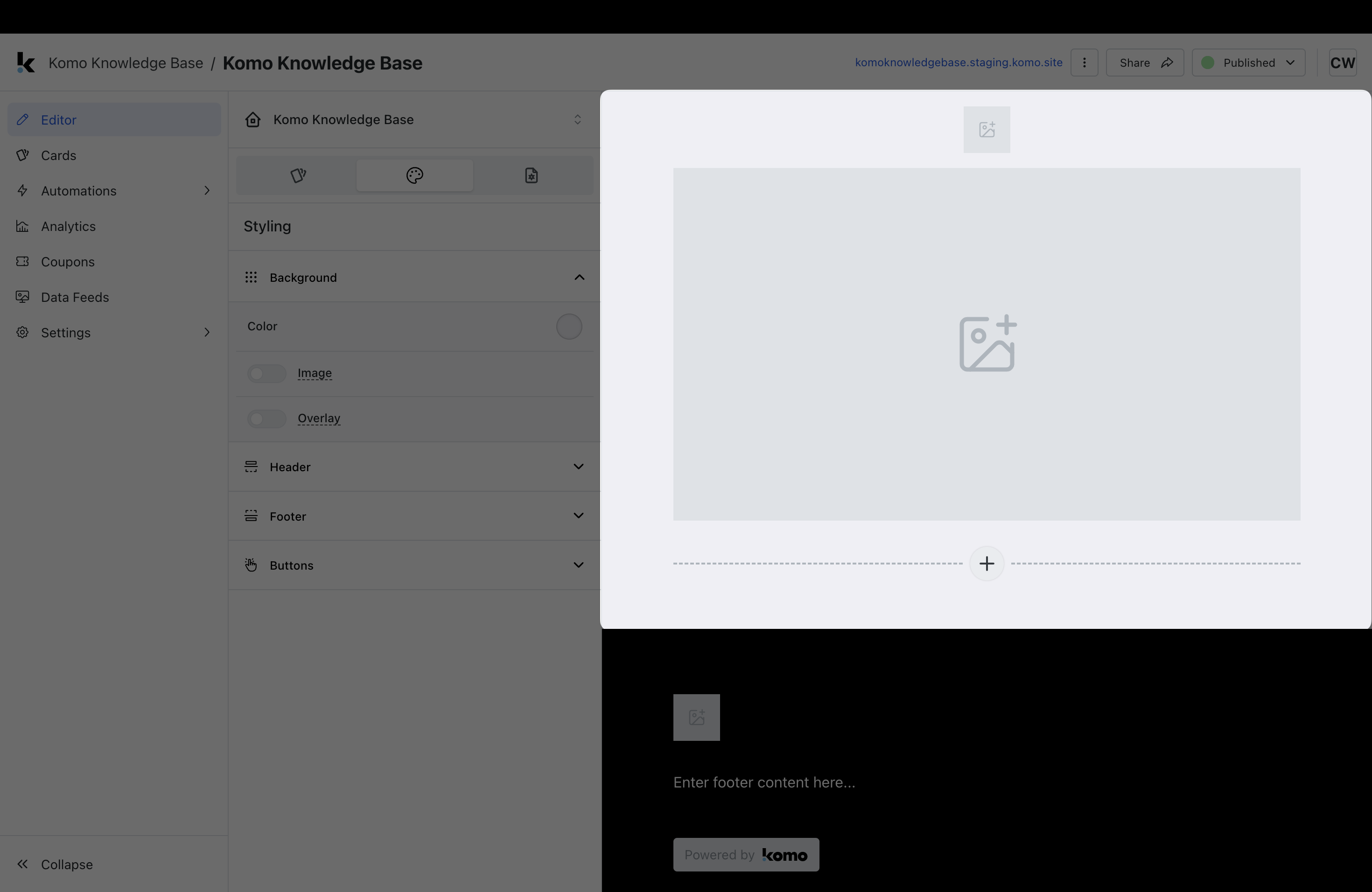Toggle the background Image switch
Screen dimensions: 1372x892
266,373
